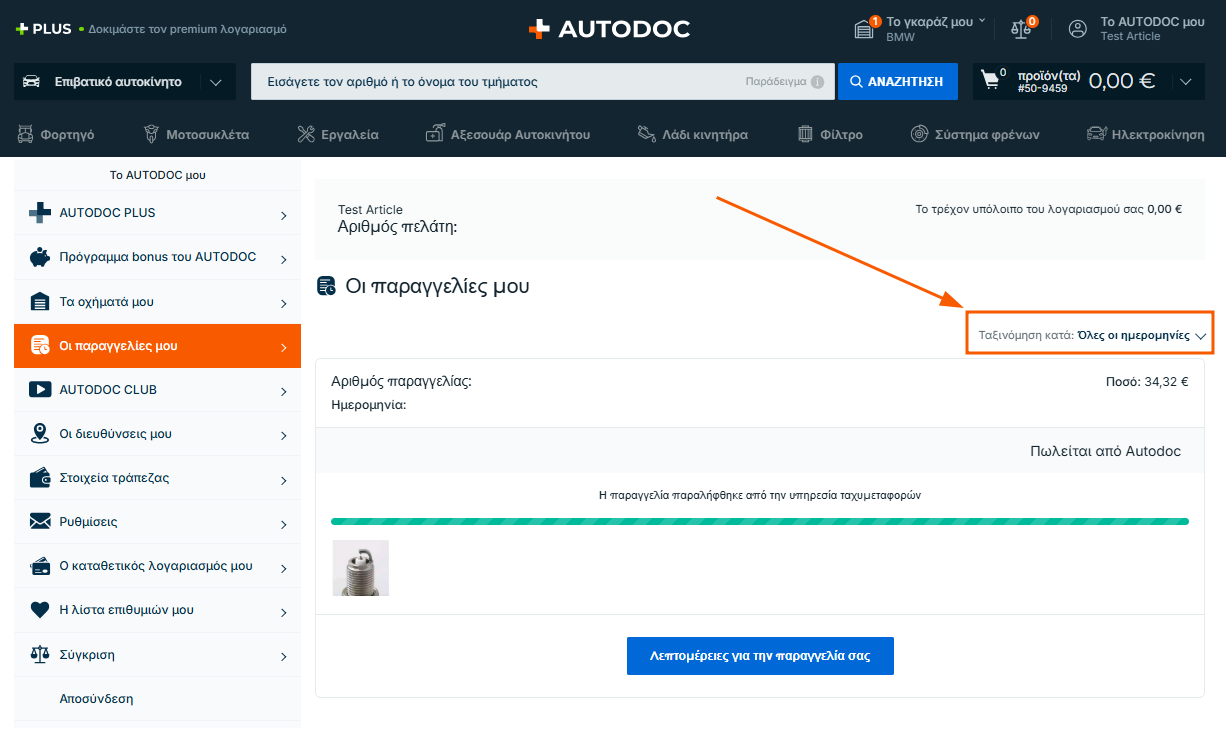Expand the Ρυθμίσεις chevron
Screen dimensions: 1226x754
coord(284,524)
